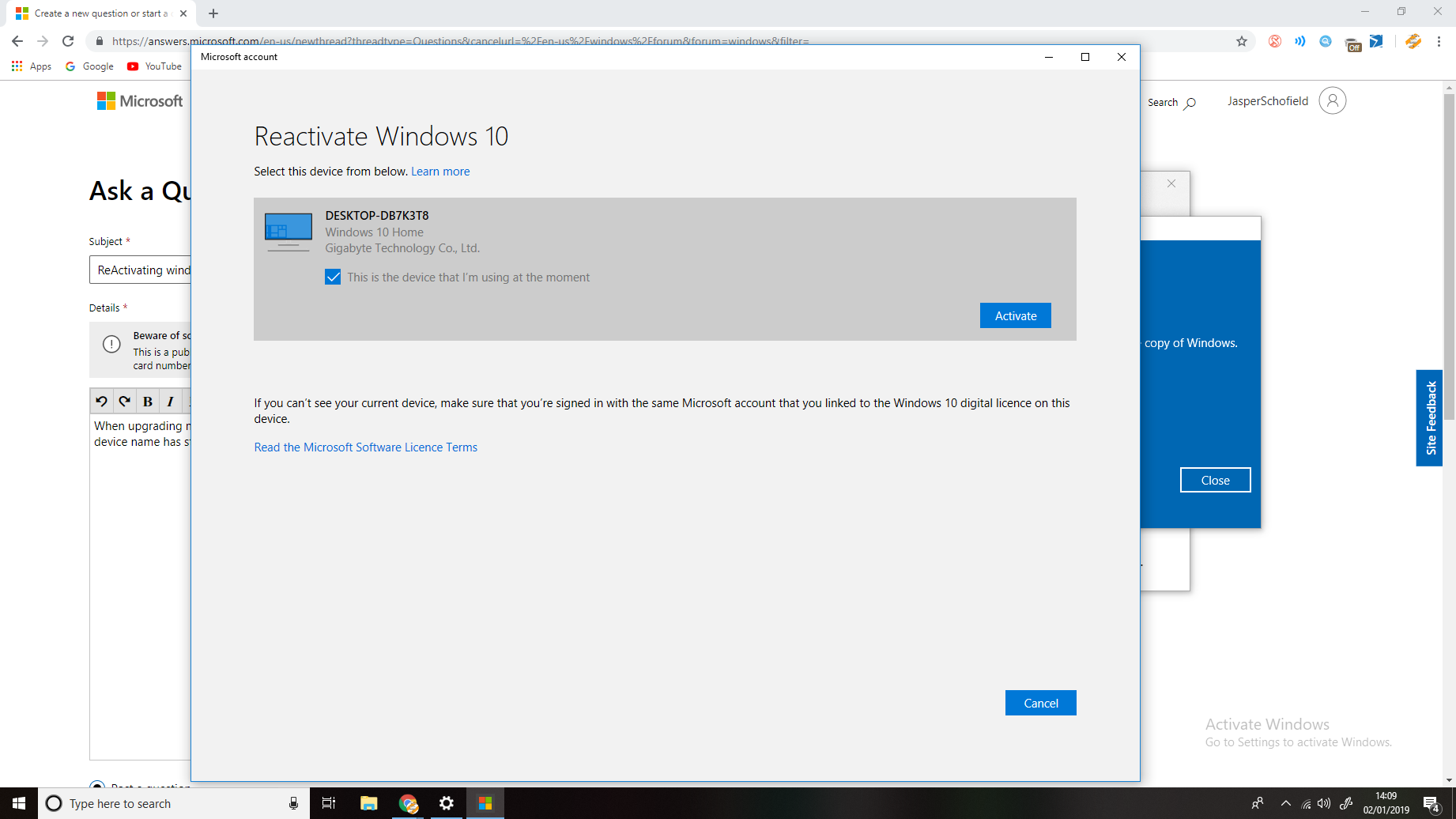Click the blue arrow square extension icon
1456x819 pixels.
coord(1376,41)
